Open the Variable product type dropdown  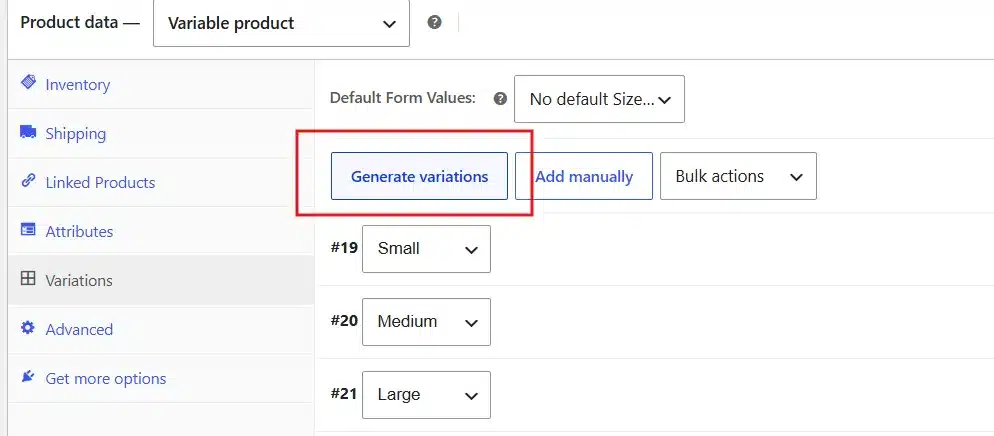point(281,23)
